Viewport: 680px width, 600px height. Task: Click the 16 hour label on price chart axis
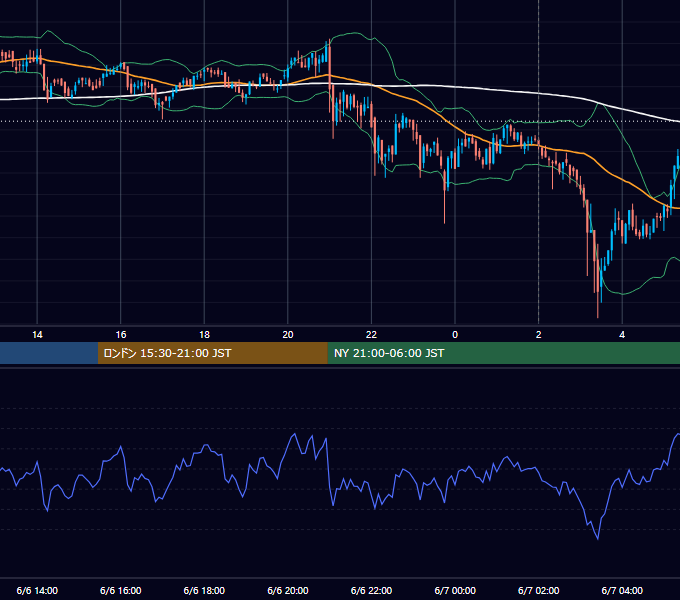click(x=121, y=335)
